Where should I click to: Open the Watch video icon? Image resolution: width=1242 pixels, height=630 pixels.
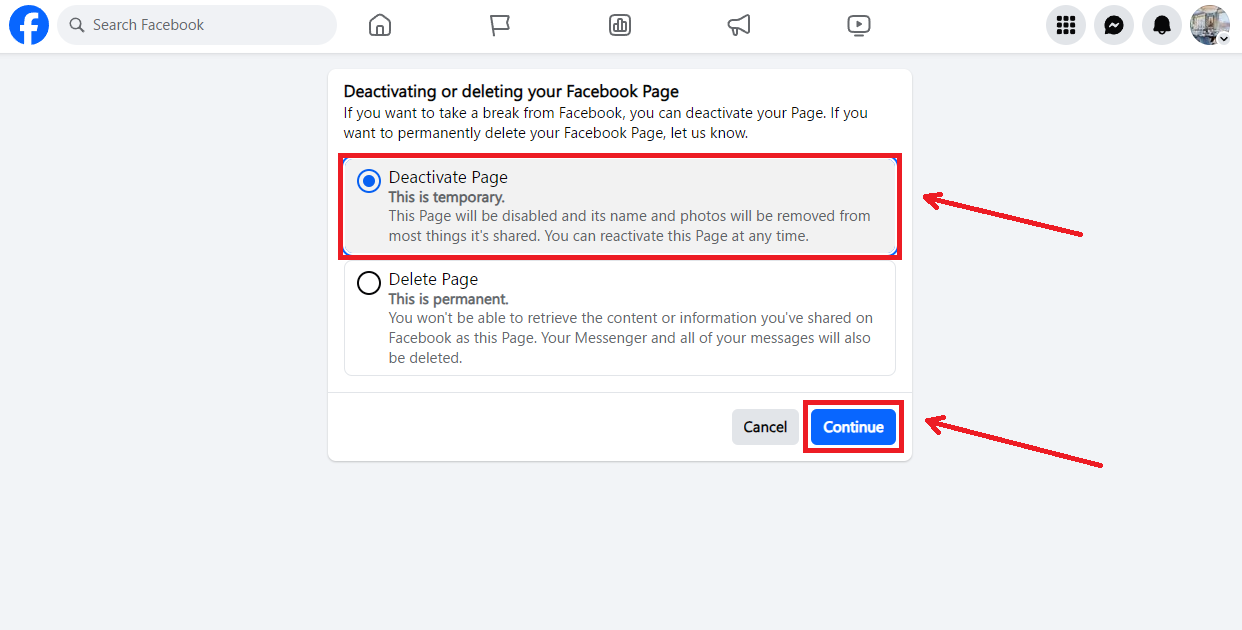(x=859, y=25)
